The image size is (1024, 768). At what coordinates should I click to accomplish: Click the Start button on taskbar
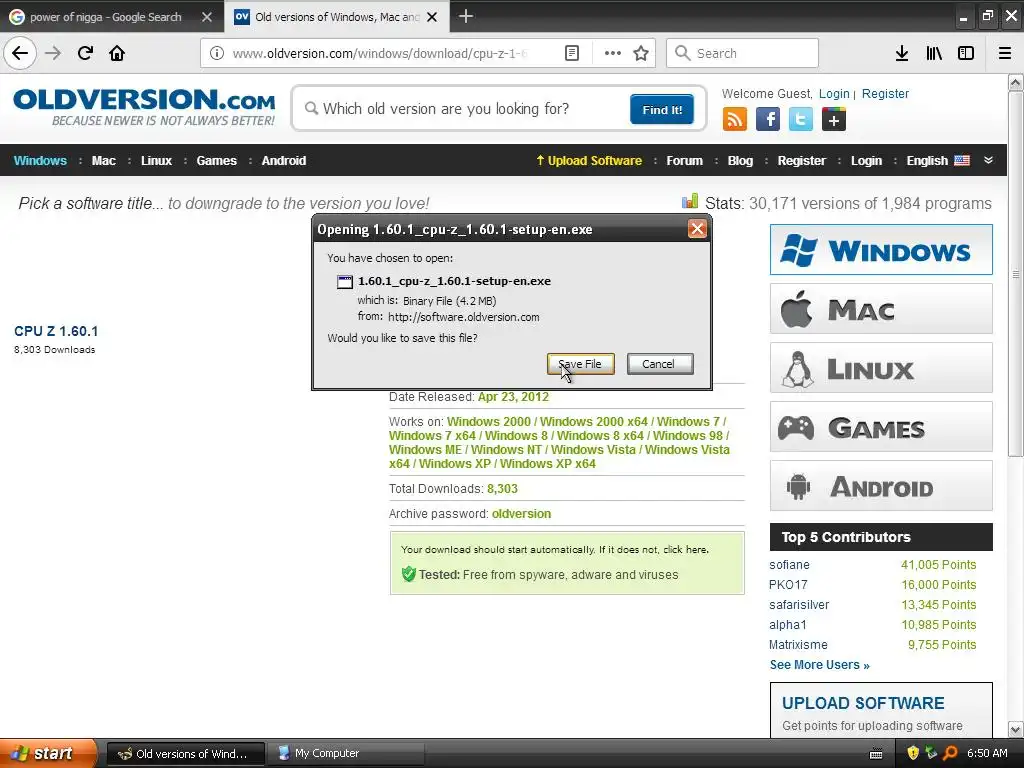(48, 753)
